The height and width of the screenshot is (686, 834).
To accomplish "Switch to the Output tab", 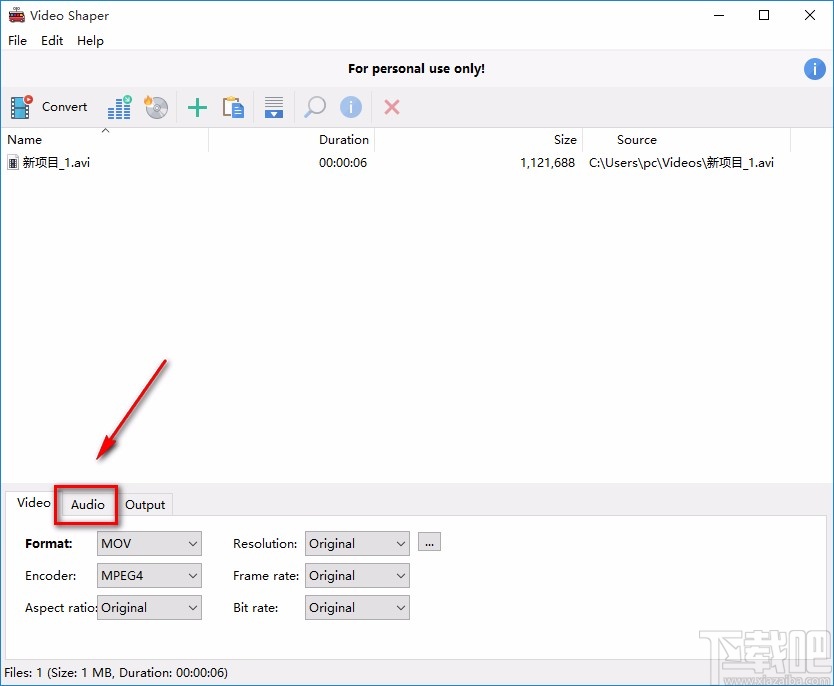I will click(x=145, y=505).
